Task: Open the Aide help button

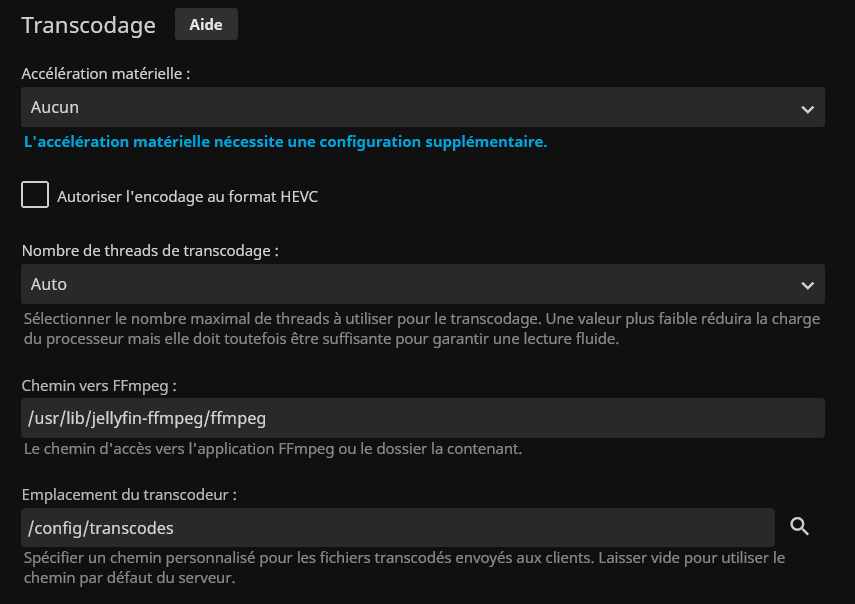Action: 206,25
